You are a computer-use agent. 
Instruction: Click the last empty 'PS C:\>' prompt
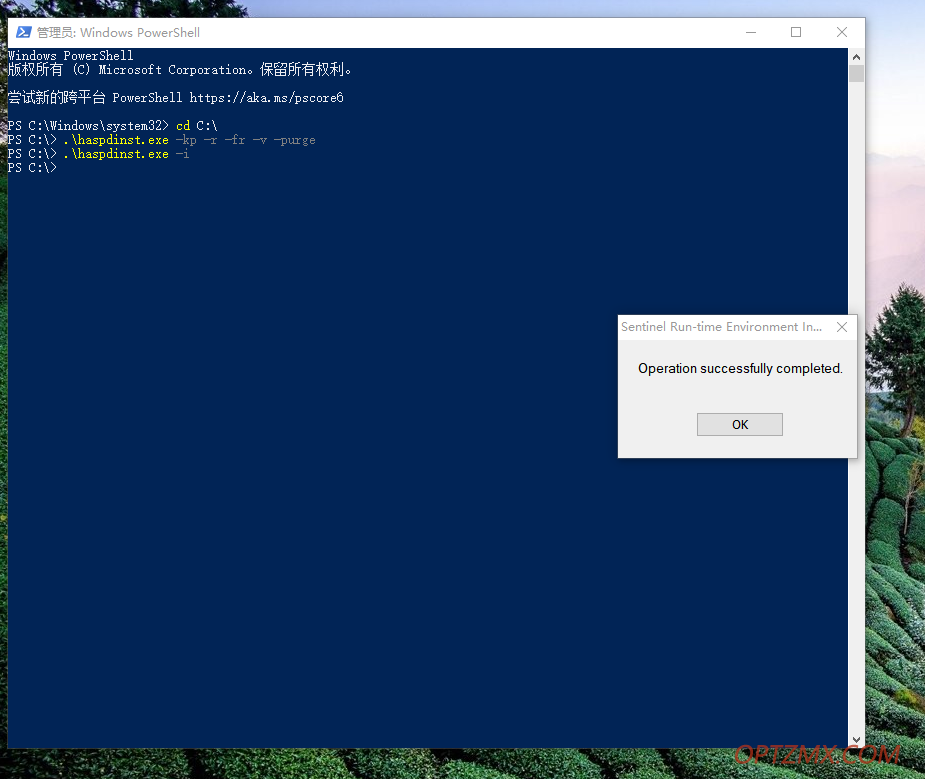click(32, 168)
